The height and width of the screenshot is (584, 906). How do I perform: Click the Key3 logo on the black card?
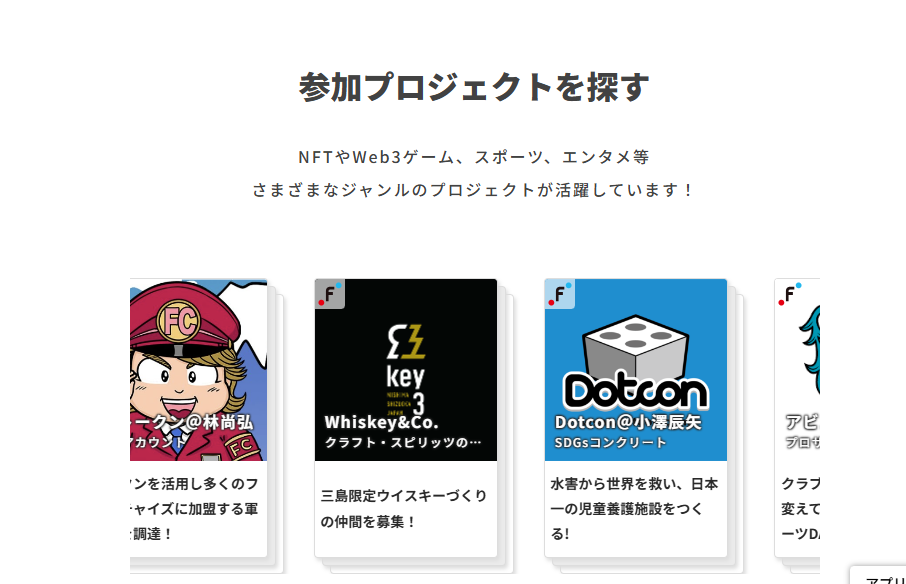point(406,369)
